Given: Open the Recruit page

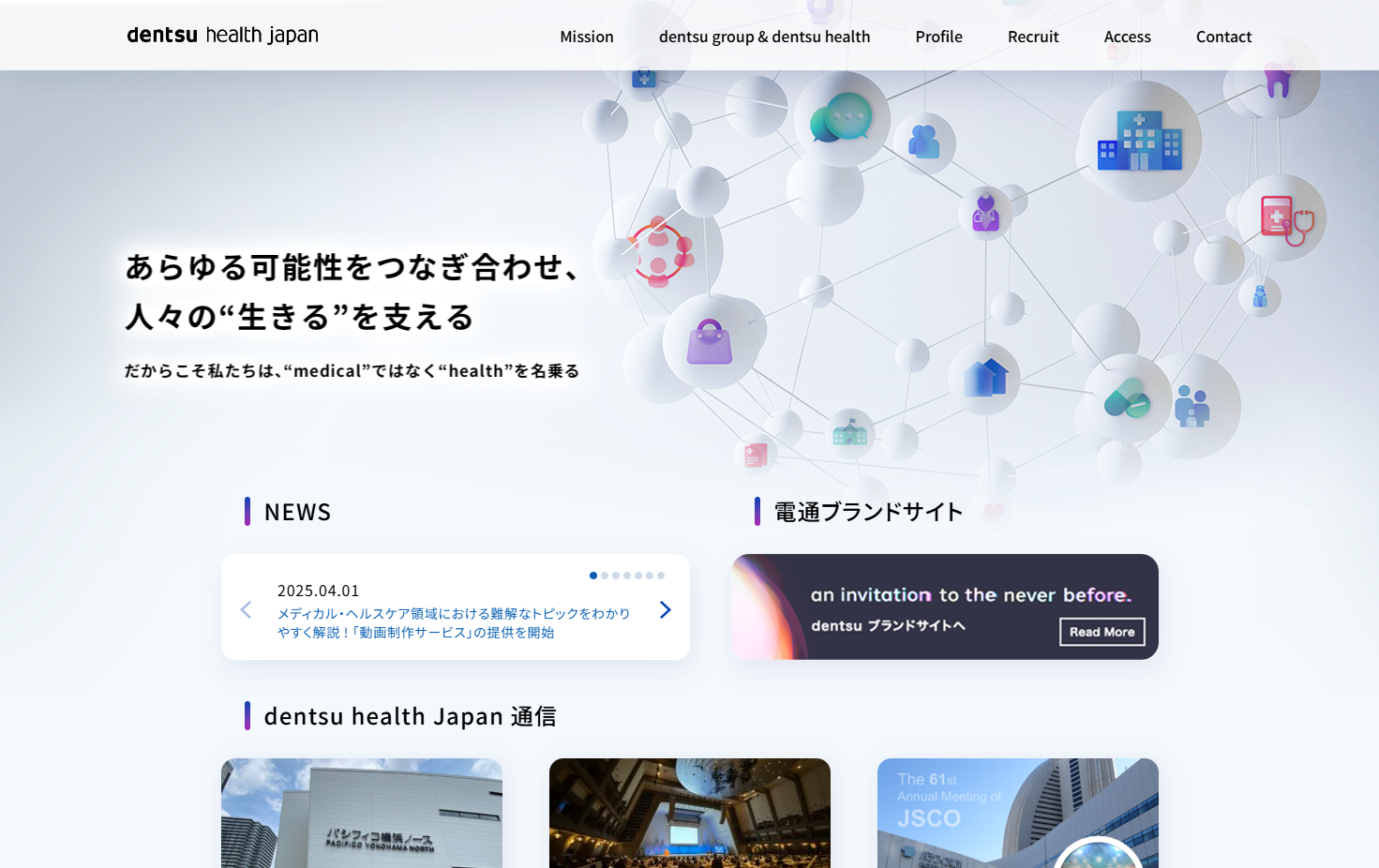Looking at the screenshot, I should click(1033, 37).
